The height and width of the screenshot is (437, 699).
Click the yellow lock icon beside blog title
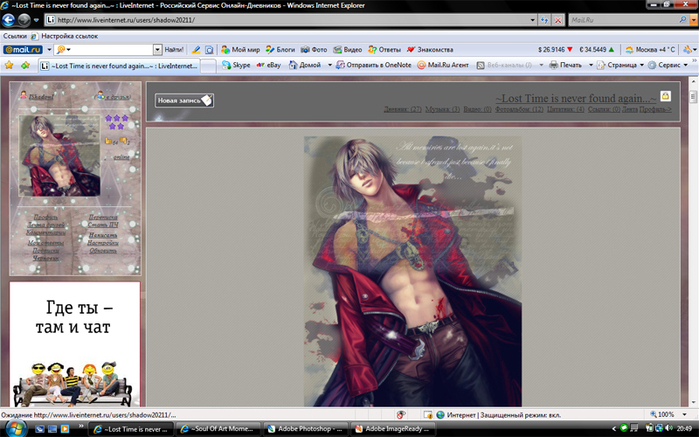[x=665, y=96]
